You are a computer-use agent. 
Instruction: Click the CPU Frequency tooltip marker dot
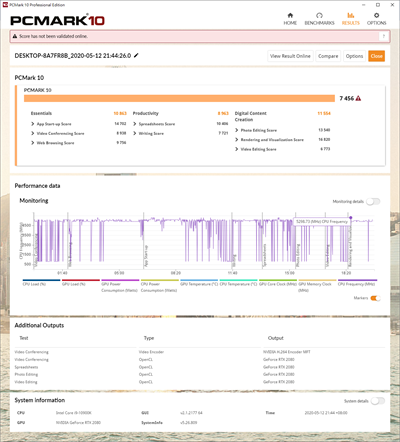pyautogui.click(x=351, y=218)
